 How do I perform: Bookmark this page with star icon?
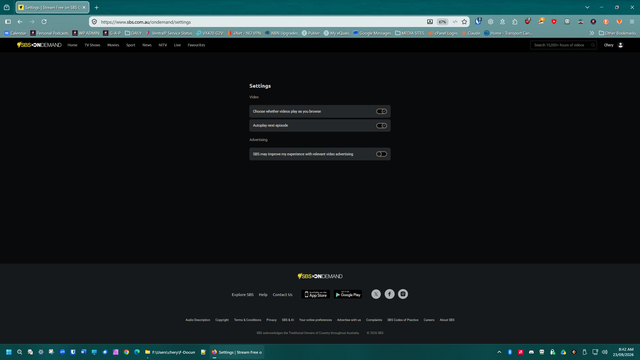click(464, 22)
